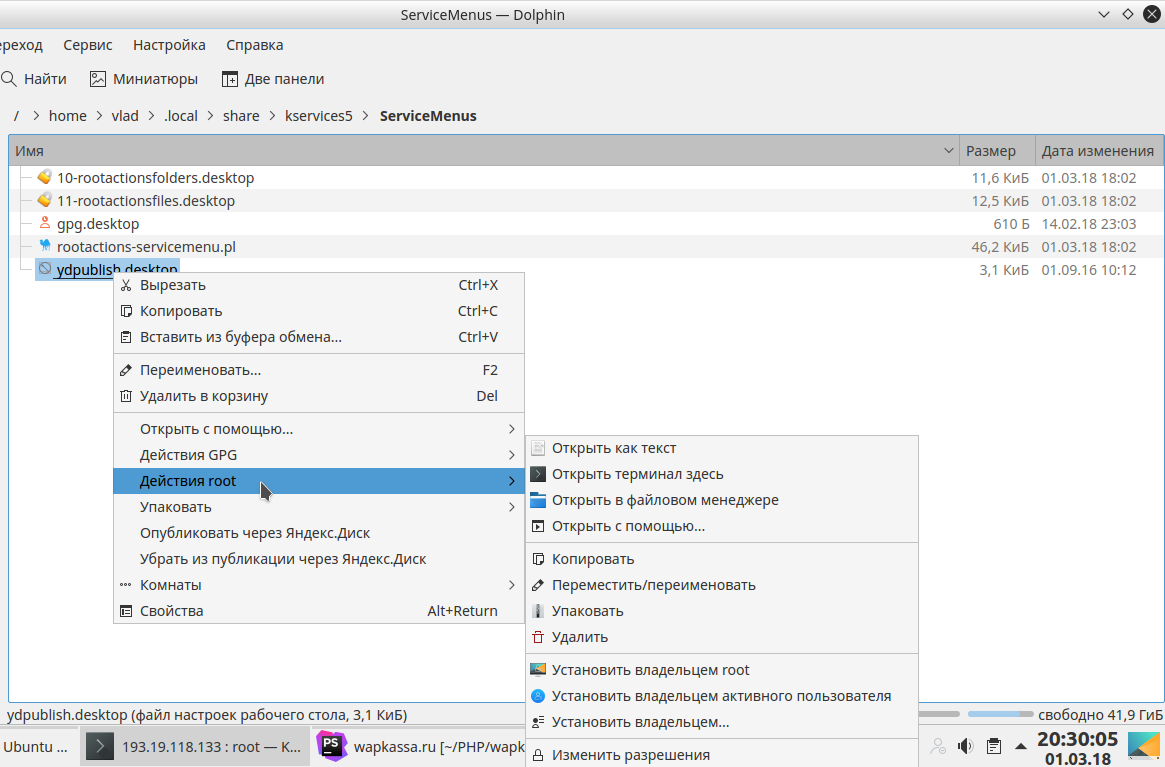
Task: Click the folder icon beside Открыть в файловом менеджере
Action: (538, 500)
